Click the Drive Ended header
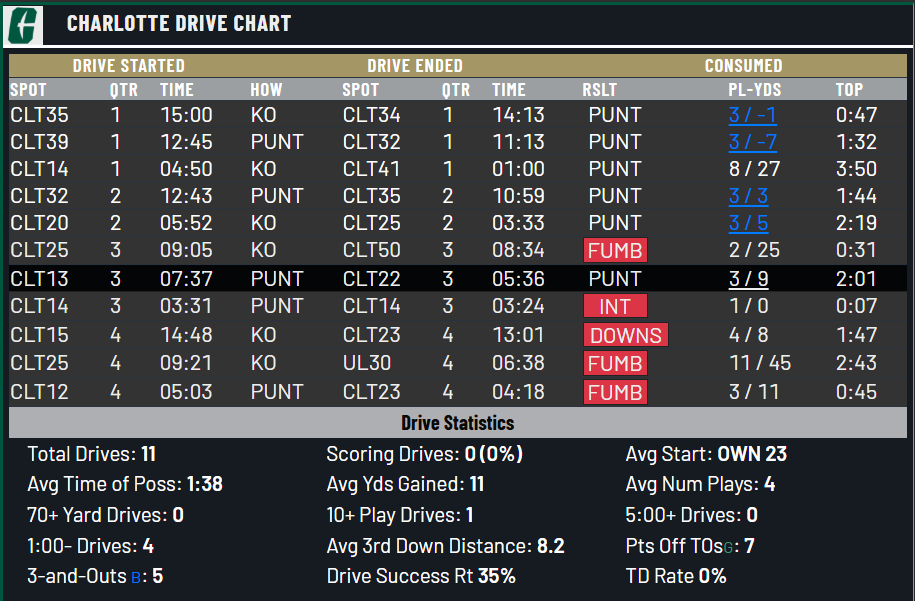 (415, 66)
